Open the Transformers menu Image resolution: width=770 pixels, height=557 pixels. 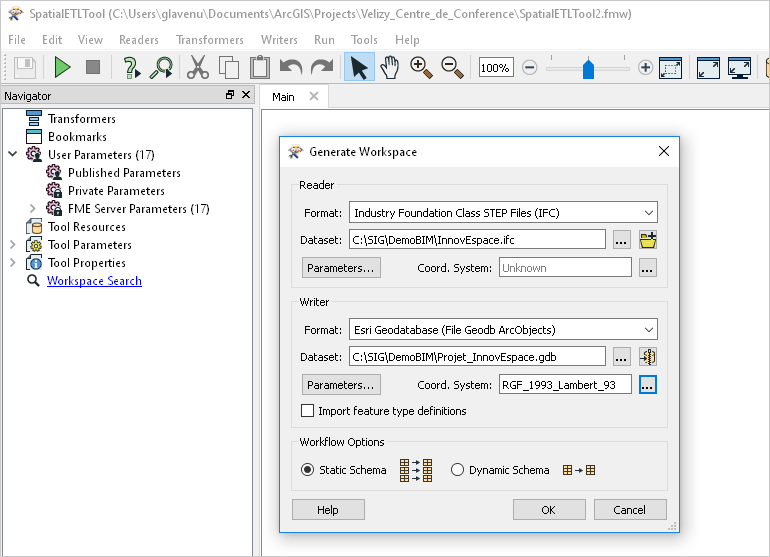tap(210, 40)
